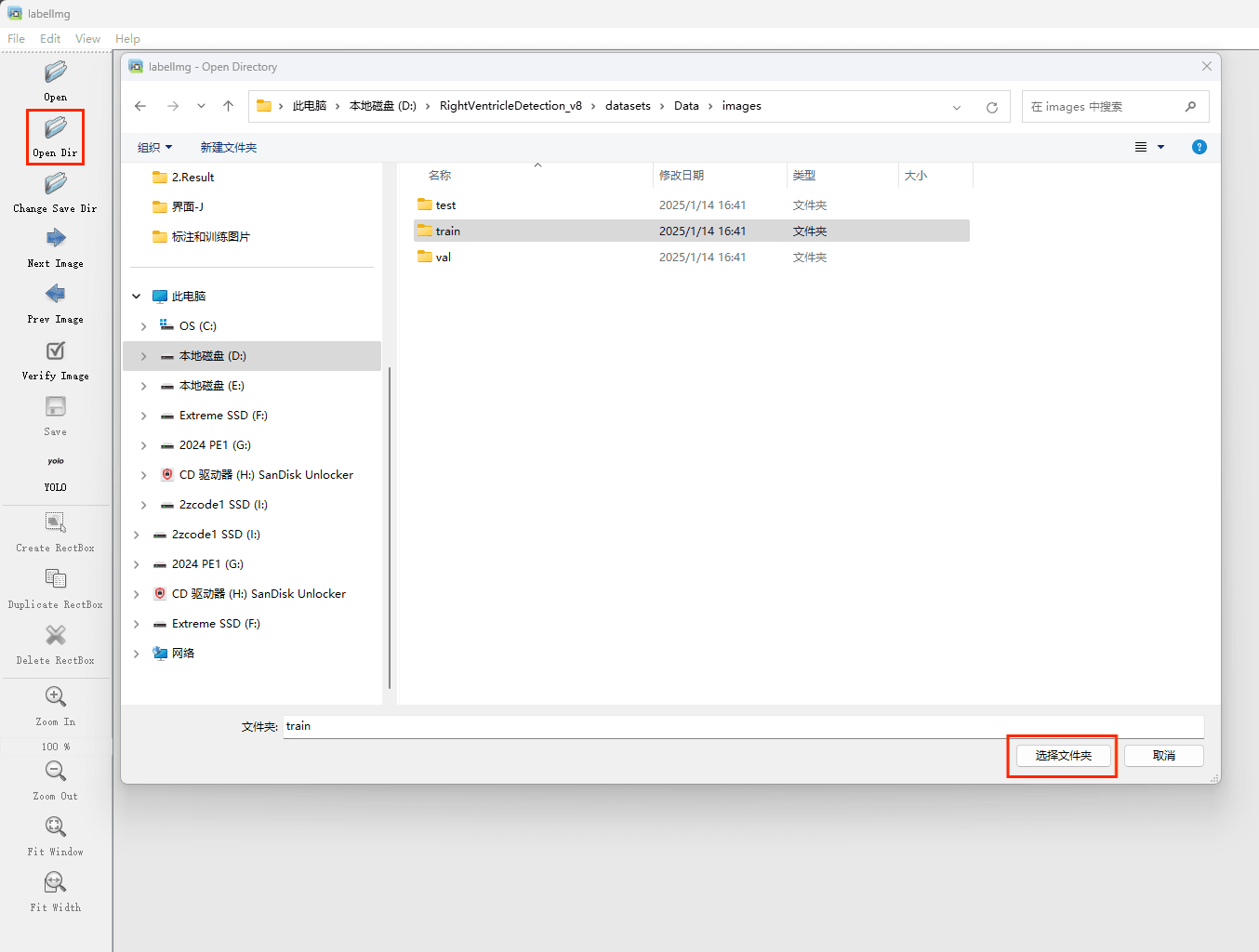The height and width of the screenshot is (952, 1259).
Task: Click the Open Dir toolbar icon
Action: click(56, 128)
